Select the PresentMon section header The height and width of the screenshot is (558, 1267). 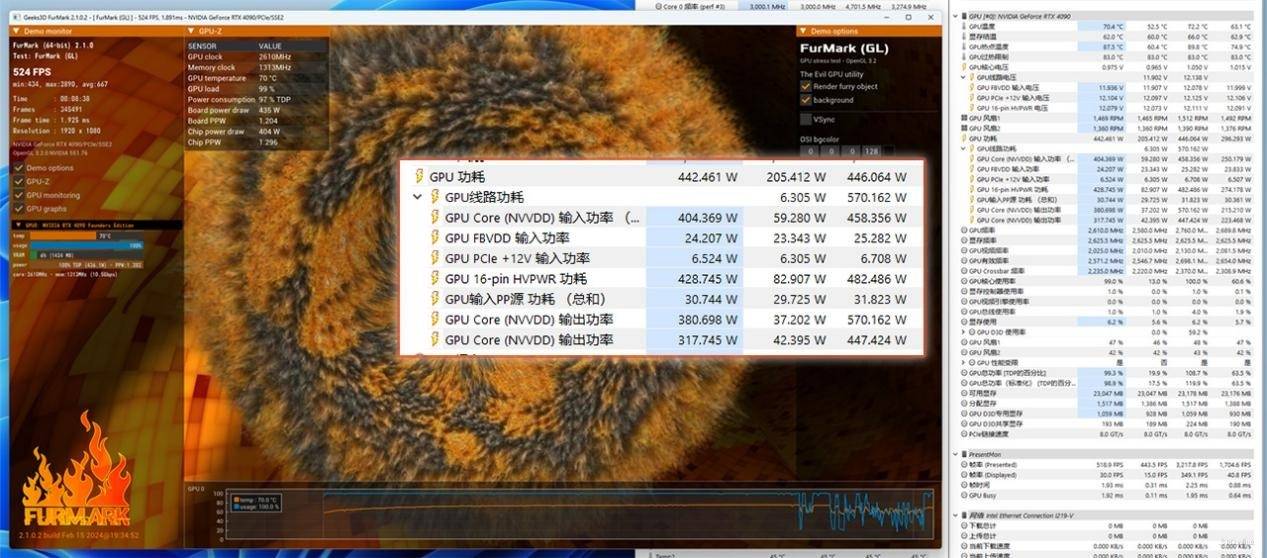[x=987, y=455]
